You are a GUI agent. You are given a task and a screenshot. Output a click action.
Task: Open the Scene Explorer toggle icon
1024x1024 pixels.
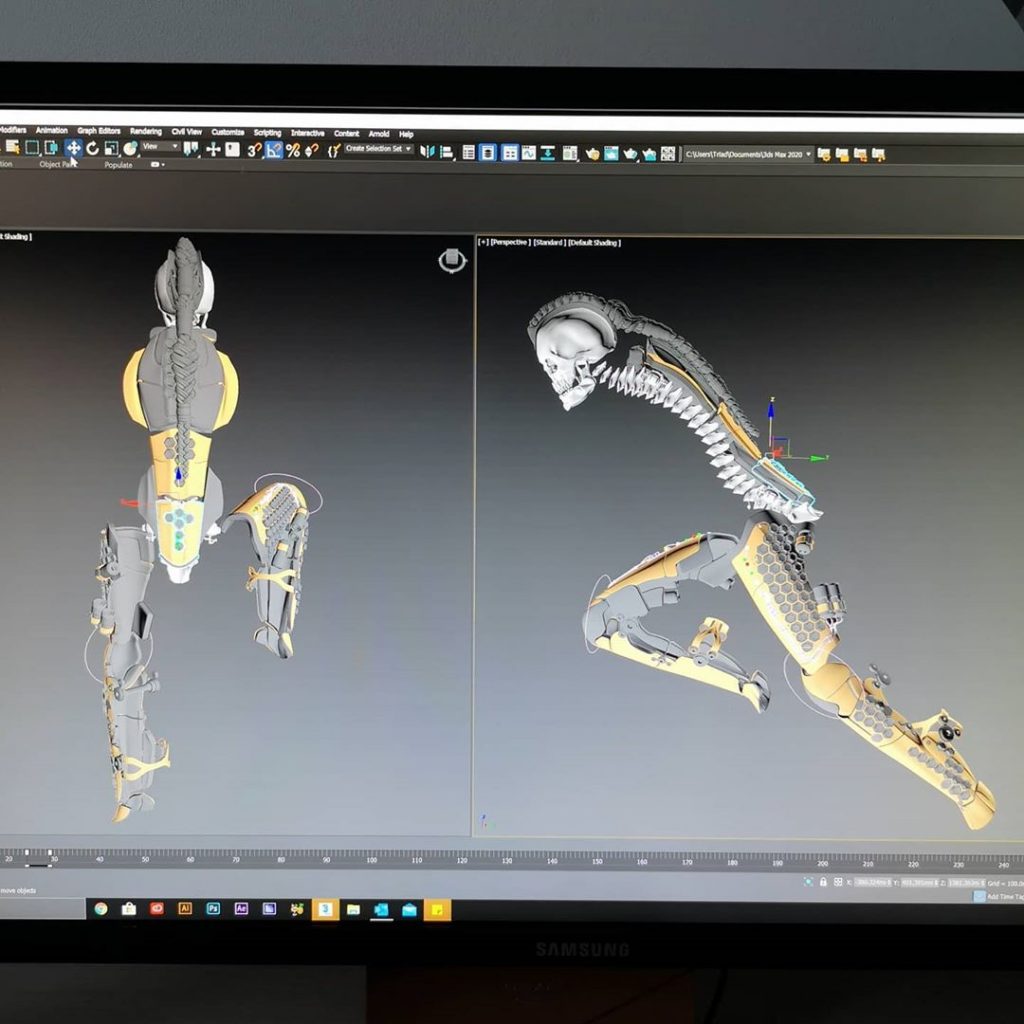pyautogui.click(x=469, y=152)
